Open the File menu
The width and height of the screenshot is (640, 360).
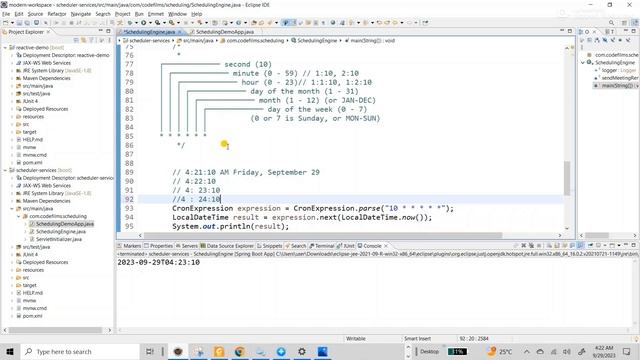pos(6,14)
